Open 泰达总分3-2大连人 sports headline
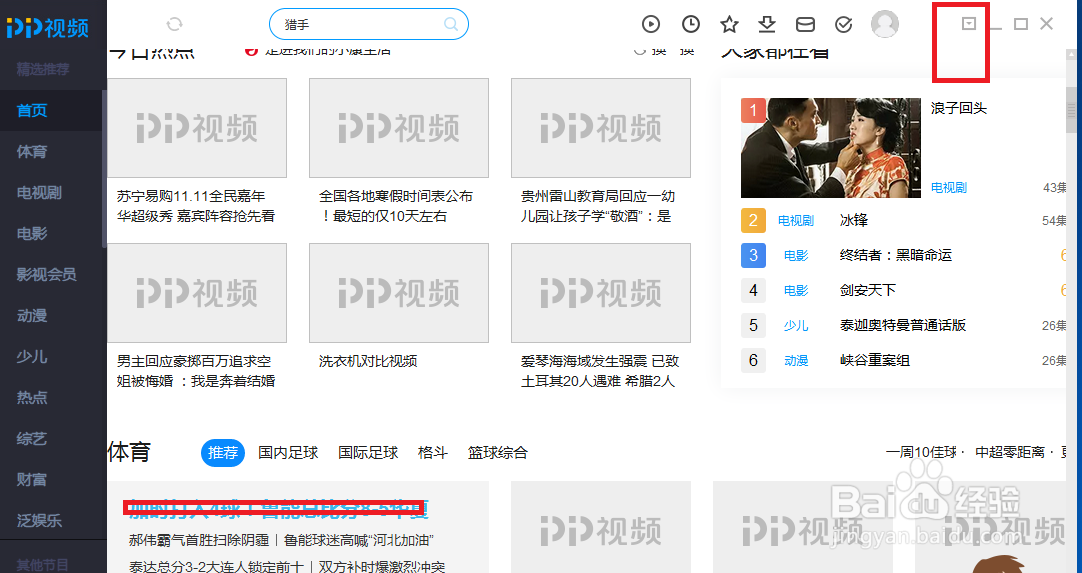 [286, 567]
